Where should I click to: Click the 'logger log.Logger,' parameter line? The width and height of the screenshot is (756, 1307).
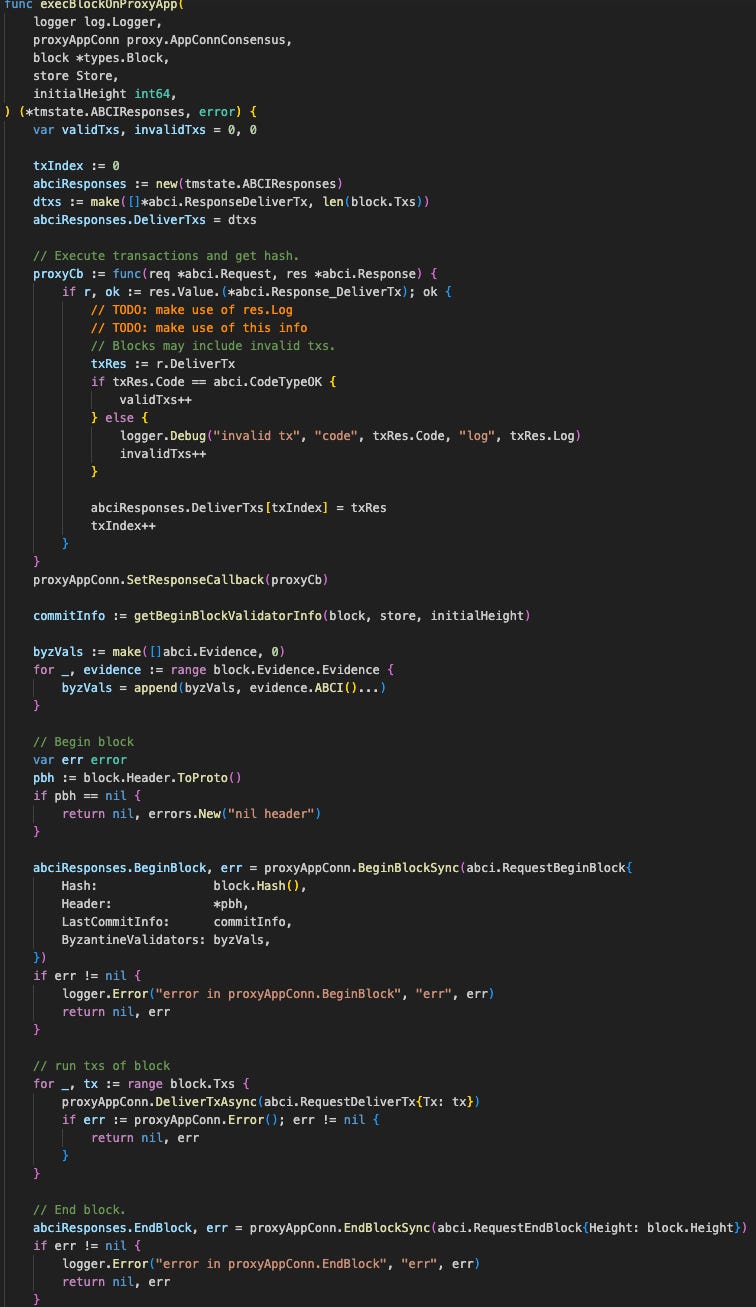pos(97,21)
